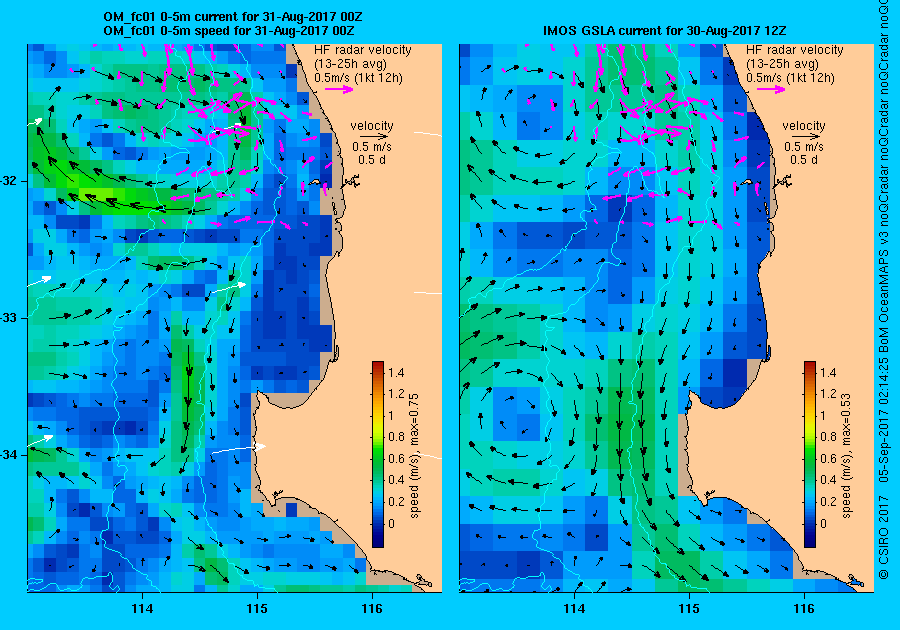Image resolution: width=900 pixels, height=630 pixels.
Task: Click the 0.2 tick on left colour bar
Action: tap(396, 501)
